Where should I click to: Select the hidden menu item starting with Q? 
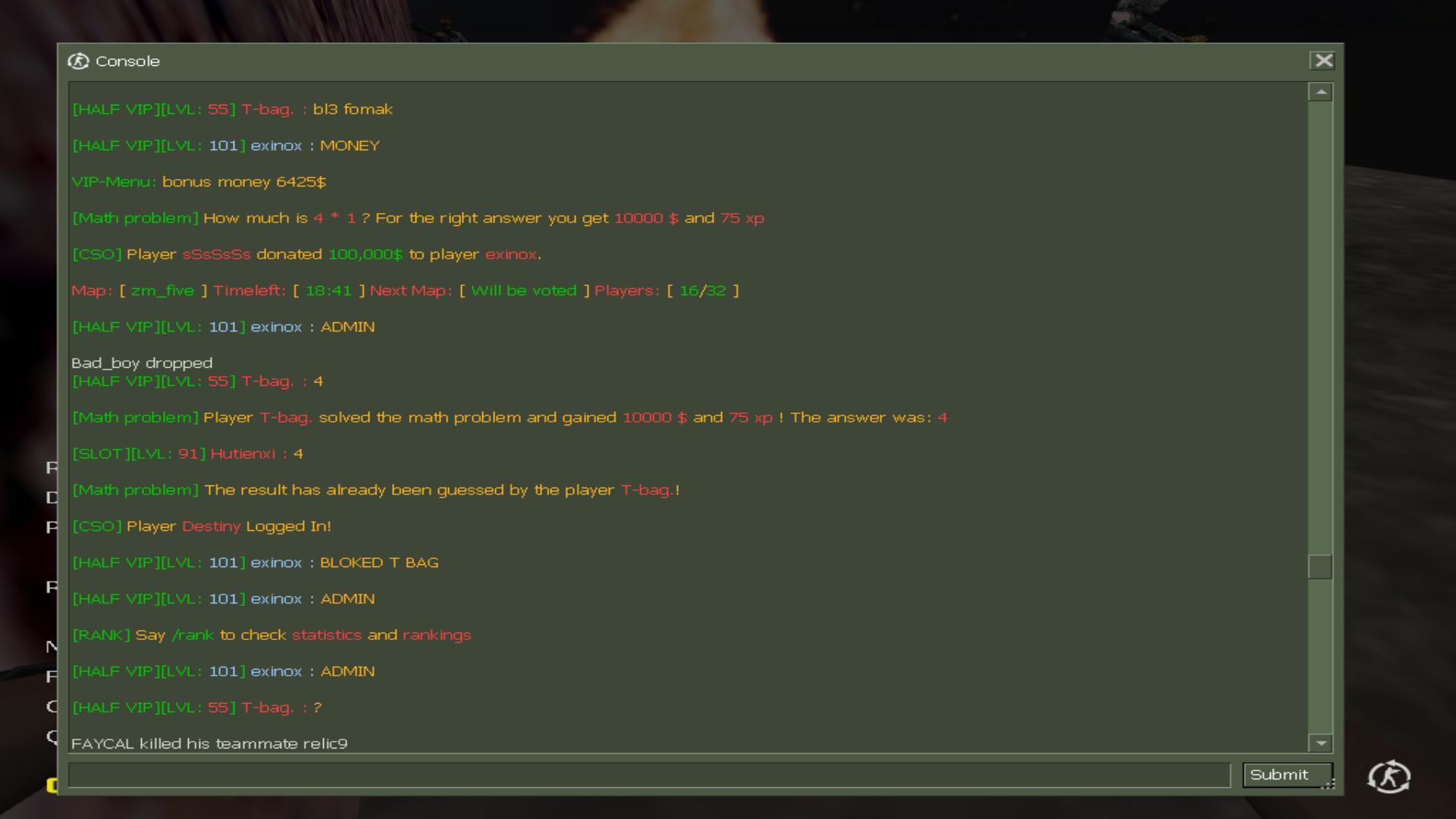click(52, 736)
